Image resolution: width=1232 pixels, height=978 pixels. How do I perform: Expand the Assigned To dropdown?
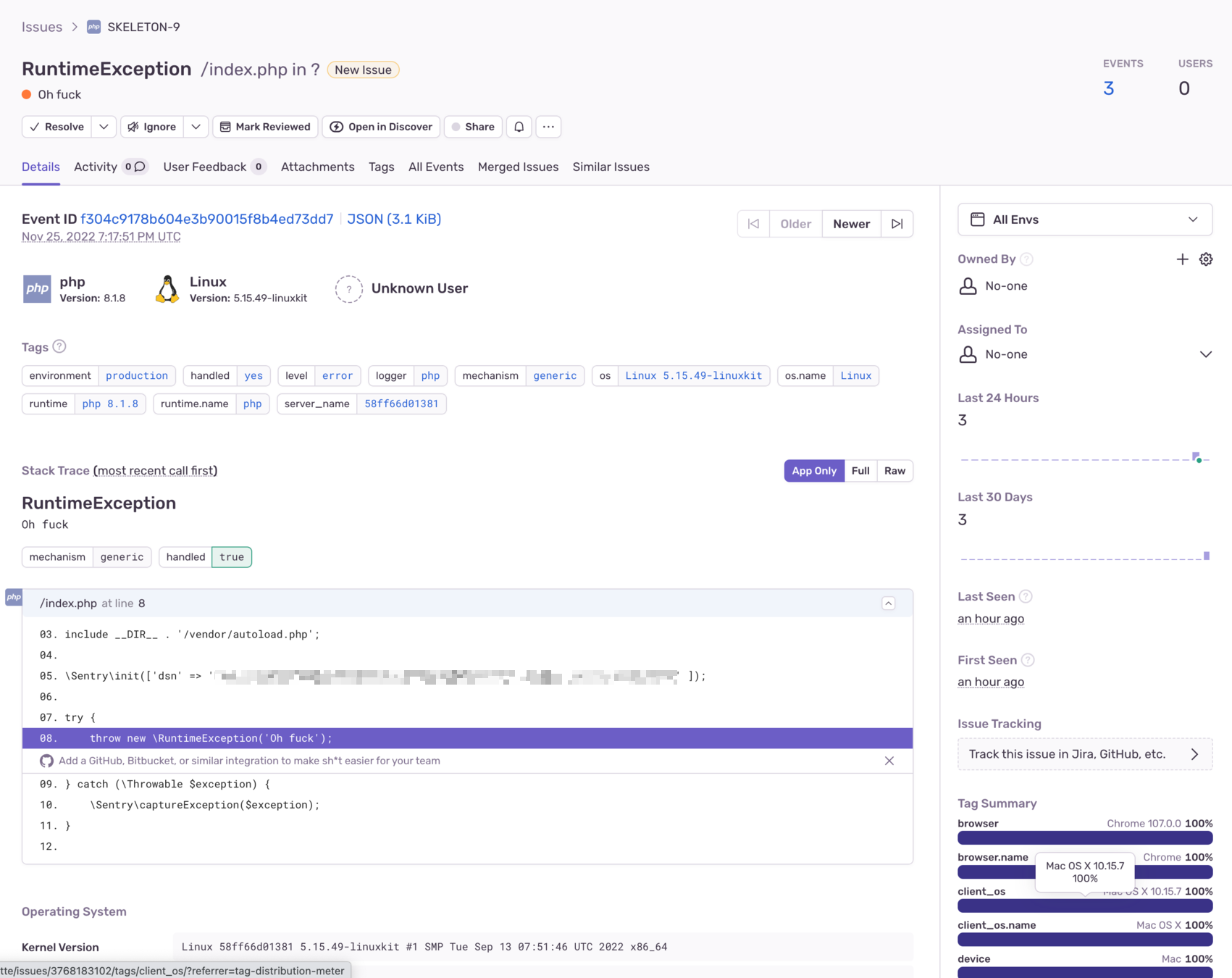[x=1206, y=354]
